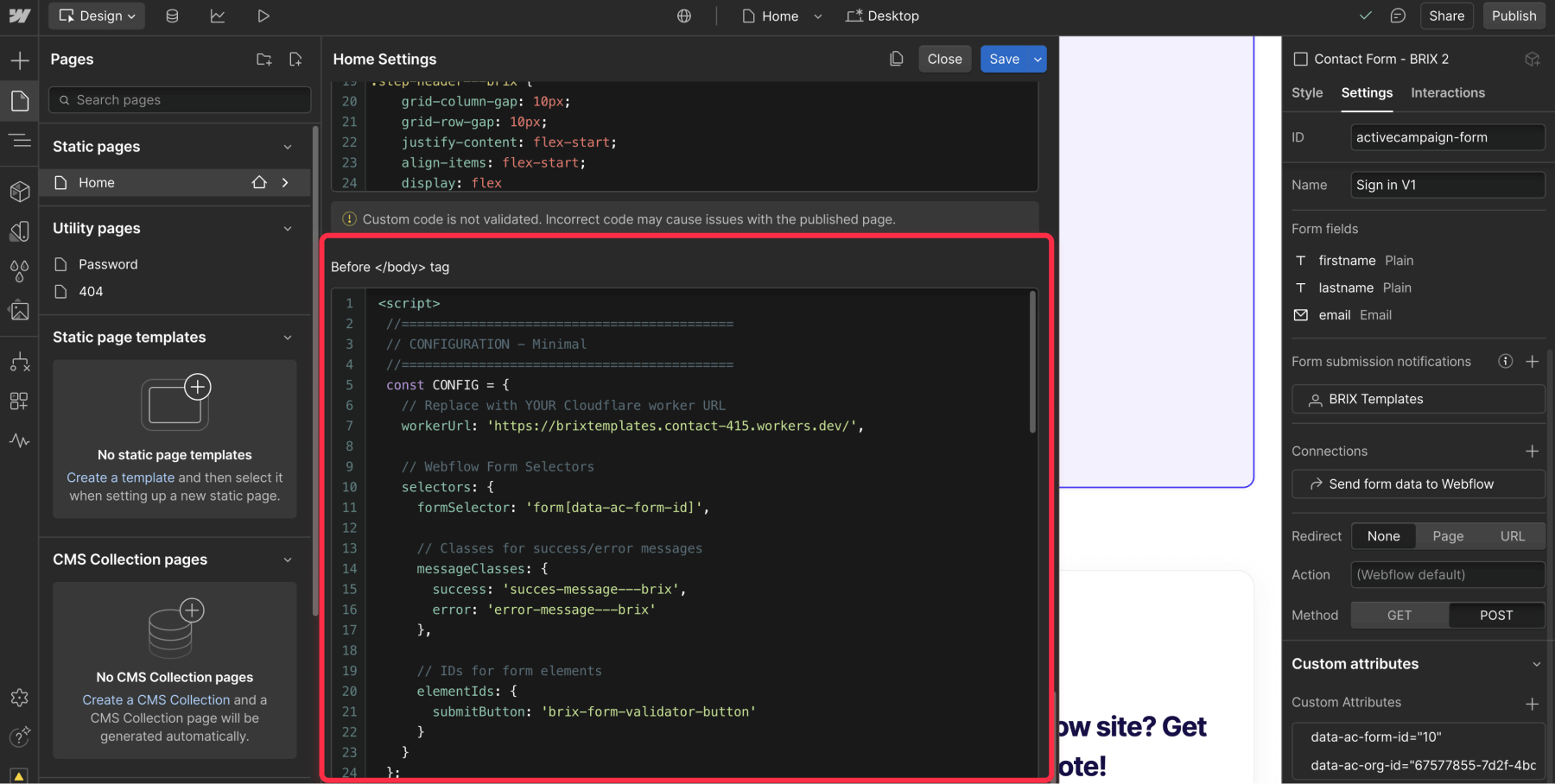Collapse the Static pages section
Screen dimensions: 1555x784
288,147
